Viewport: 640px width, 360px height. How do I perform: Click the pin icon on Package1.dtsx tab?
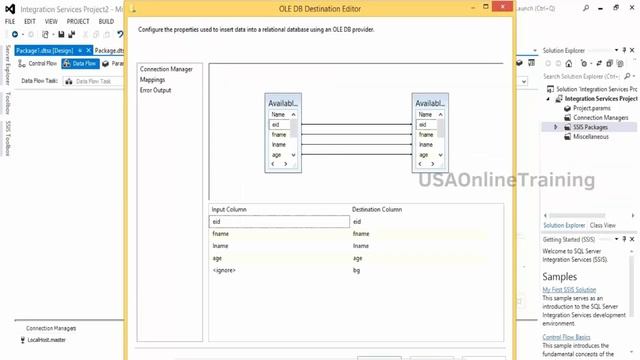(80, 50)
